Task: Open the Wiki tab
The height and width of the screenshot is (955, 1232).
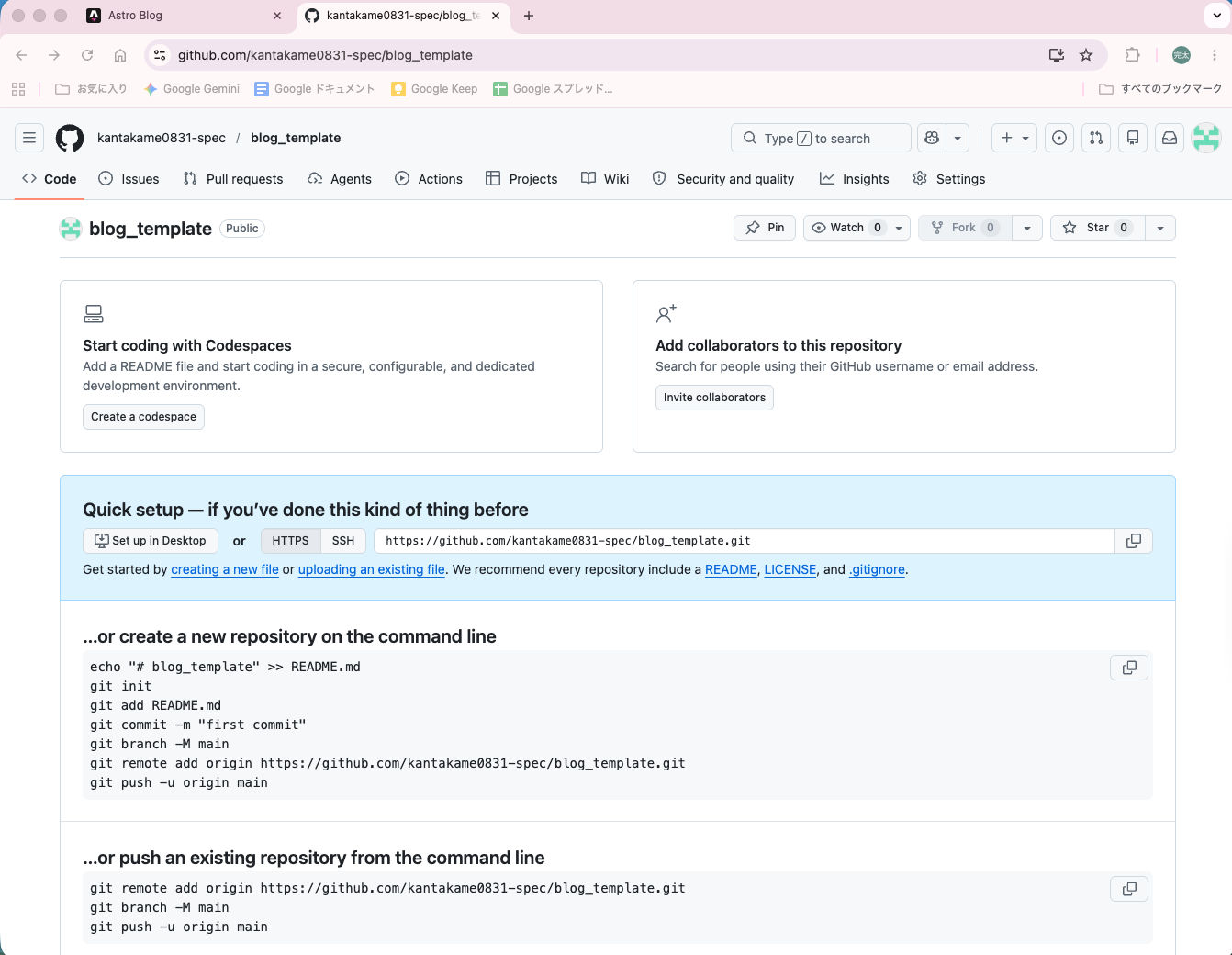Action: point(605,179)
